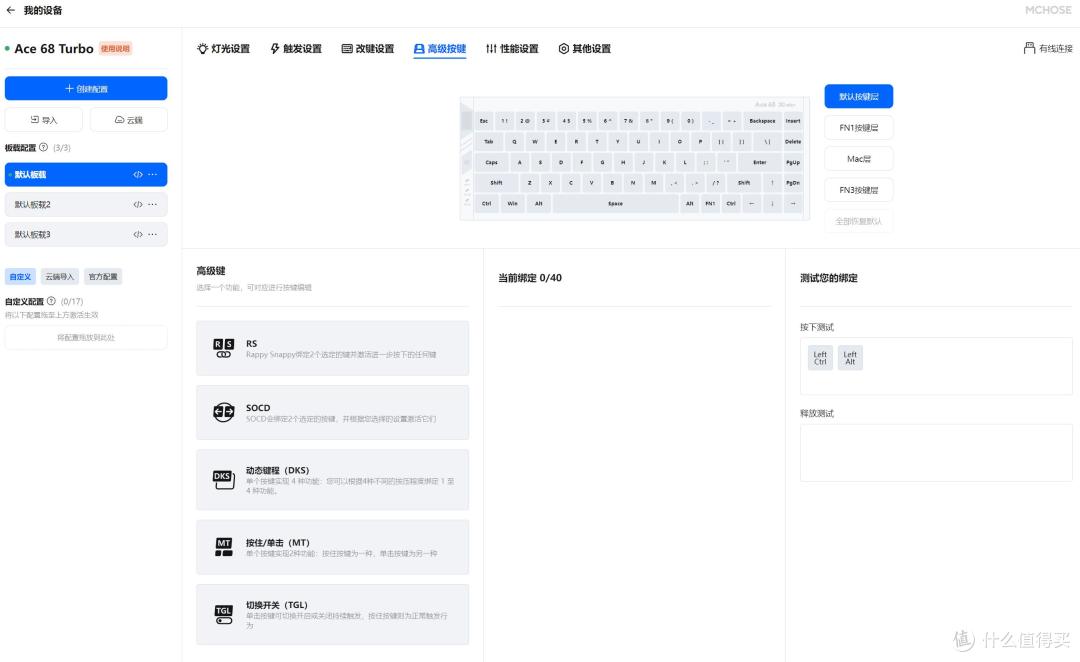The image size is (1080, 662).
Task: Click the 有线连接 connection indicator
Action: [x=1048, y=48]
